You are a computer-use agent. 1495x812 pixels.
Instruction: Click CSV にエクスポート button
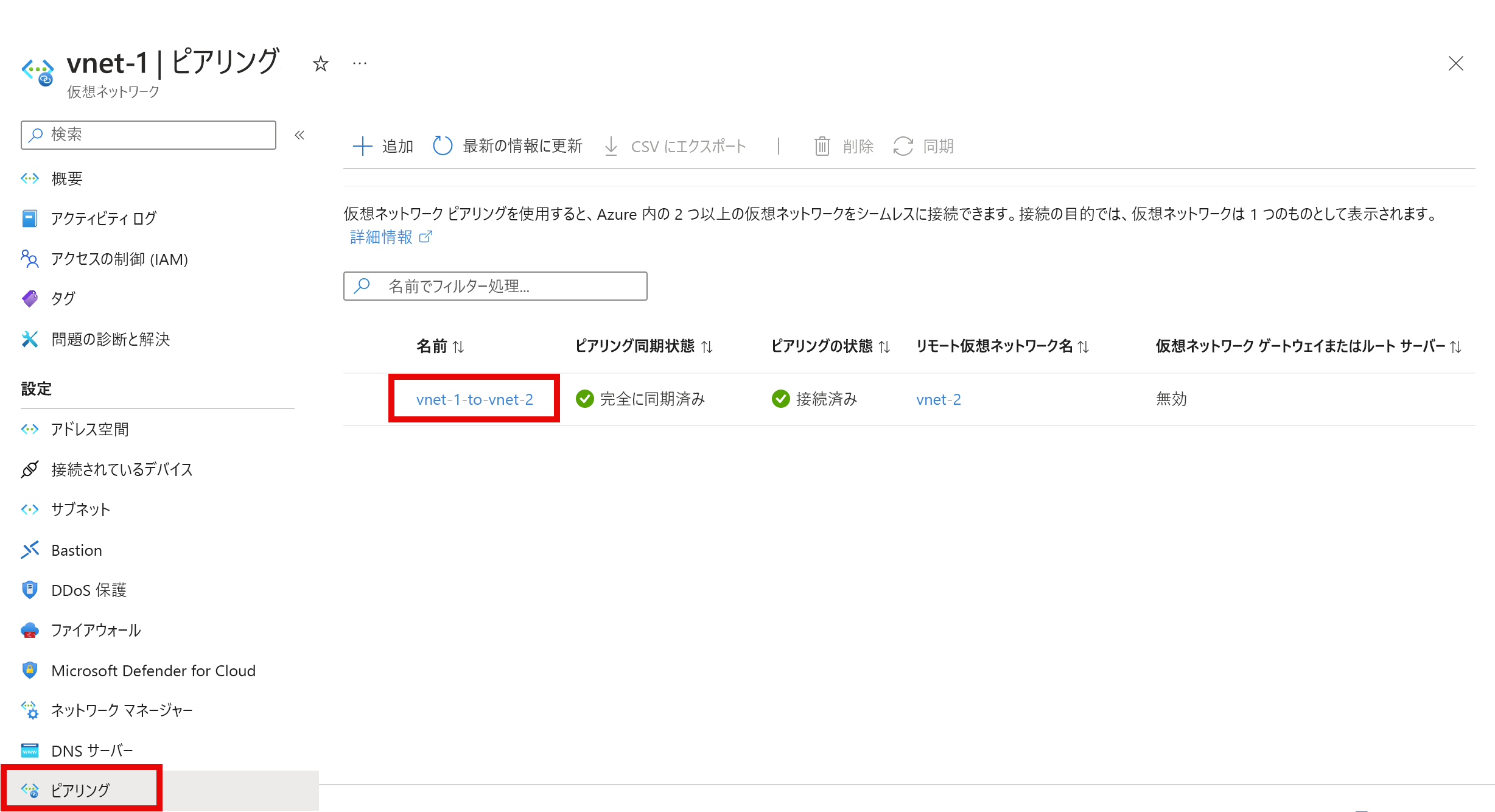(675, 146)
